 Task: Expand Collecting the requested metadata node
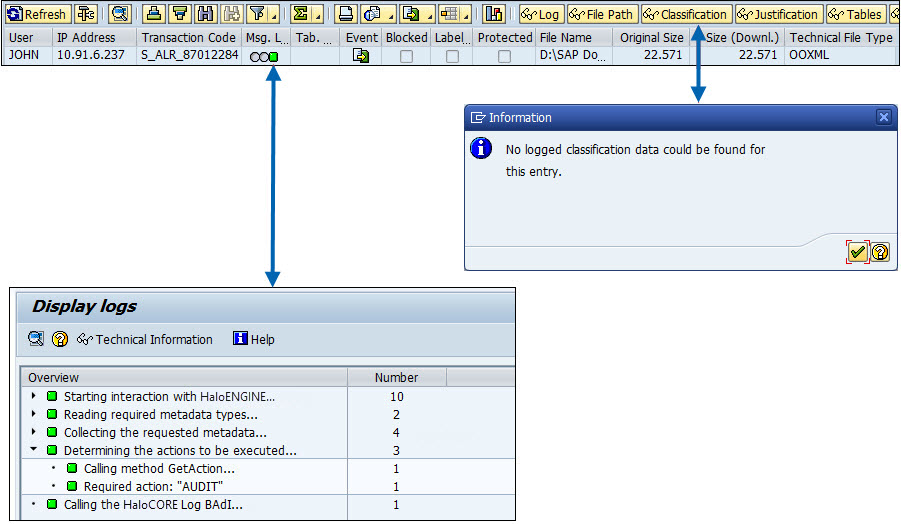[33, 431]
